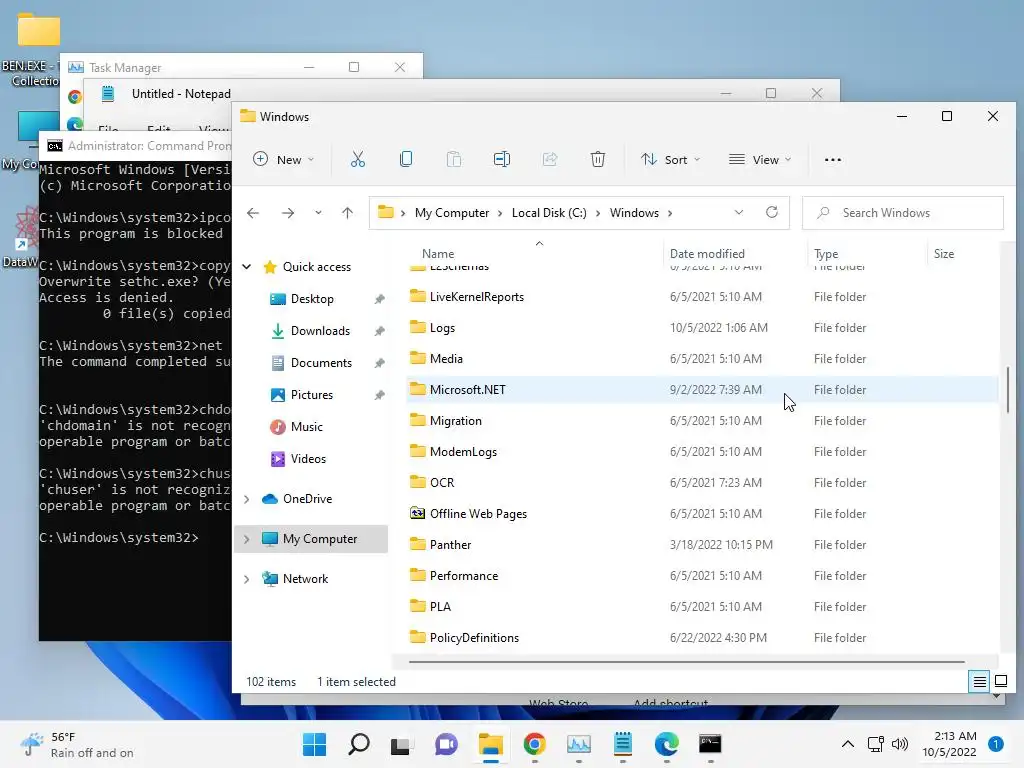1024x768 pixels.
Task: Click Task Manager icon on the taskbar
Action: [x=579, y=744]
